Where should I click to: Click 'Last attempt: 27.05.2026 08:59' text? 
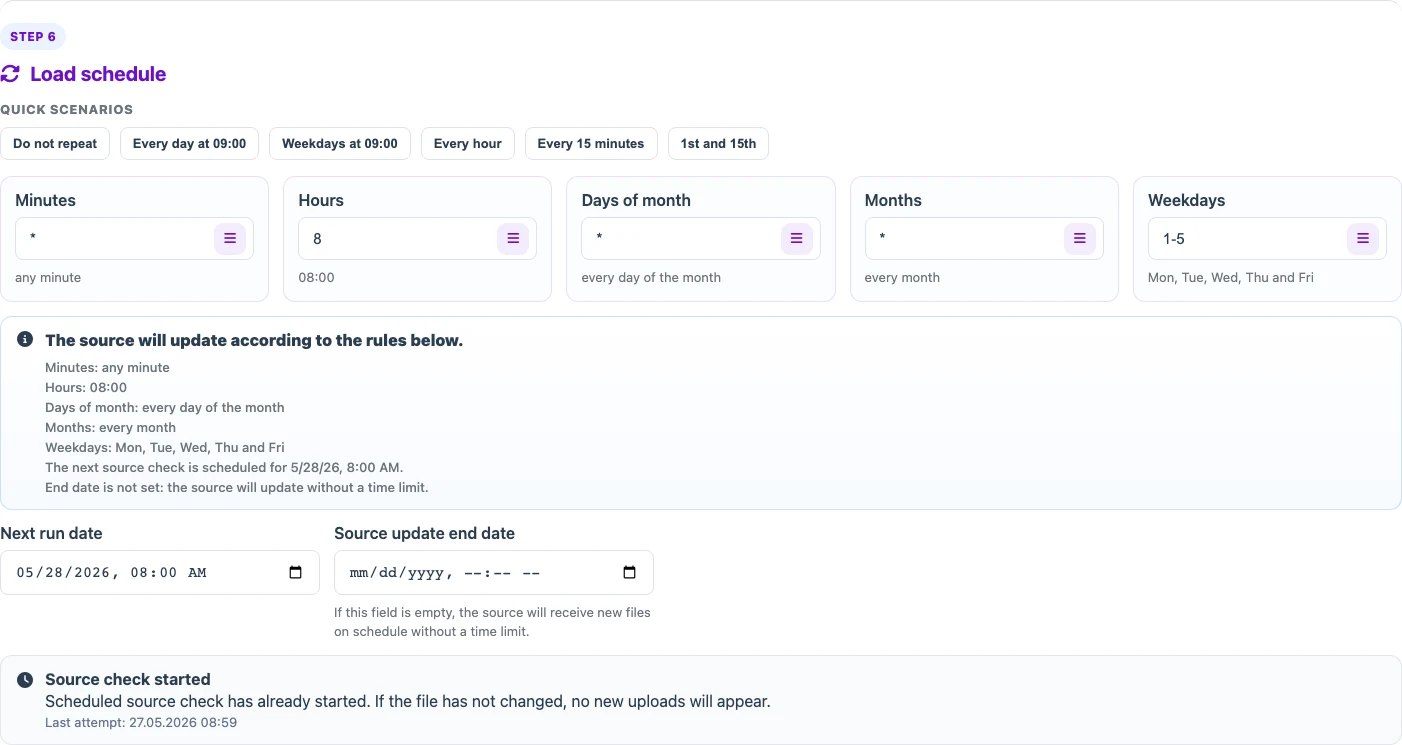(141, 722)
